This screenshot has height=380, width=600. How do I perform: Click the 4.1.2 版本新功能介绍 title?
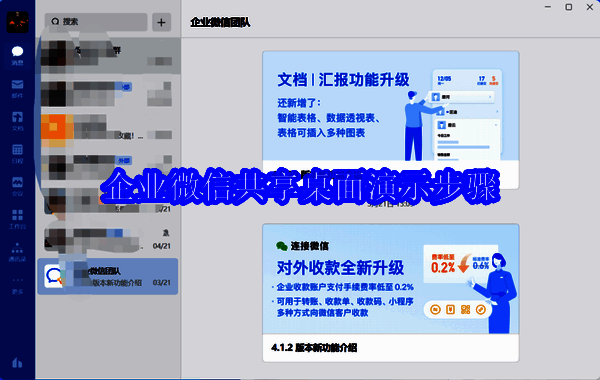tap(314, 347)
